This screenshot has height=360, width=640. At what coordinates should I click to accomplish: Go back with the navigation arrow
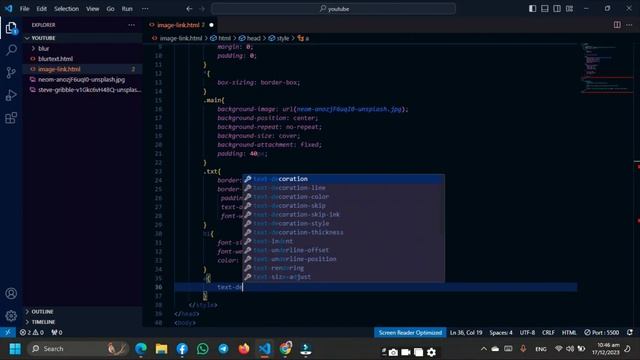pyautogui.click(x=189, y=9)
